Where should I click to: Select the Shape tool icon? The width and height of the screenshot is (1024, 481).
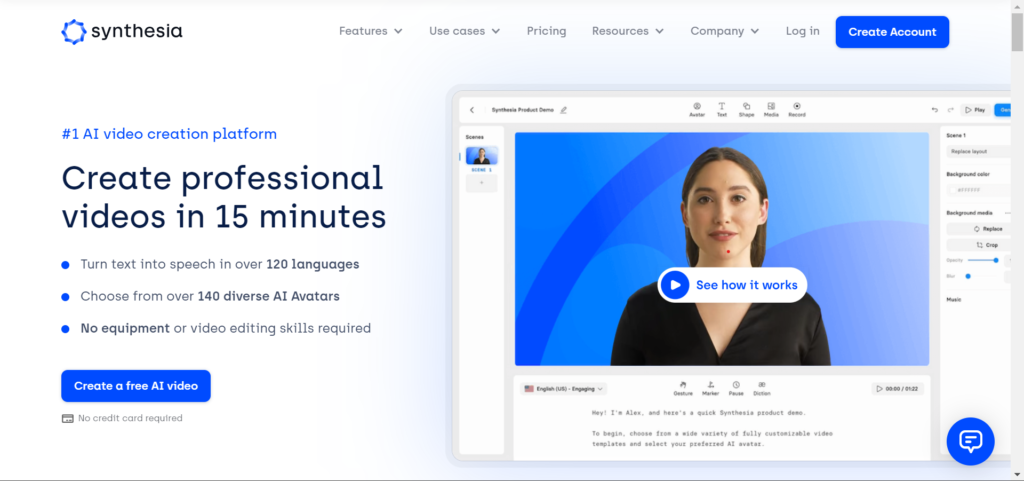pyautogui.click(x=746, y=108)
